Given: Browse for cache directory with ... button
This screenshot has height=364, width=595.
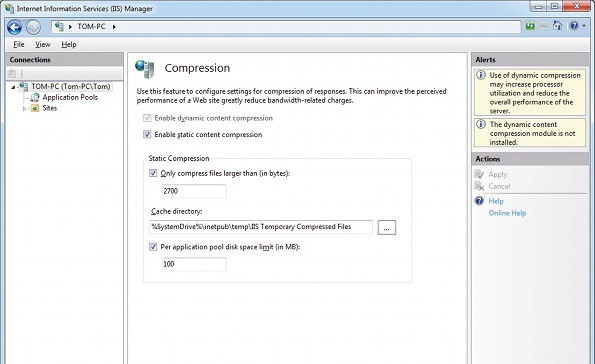Looking at the screenshot, I should tap(387, 227).
